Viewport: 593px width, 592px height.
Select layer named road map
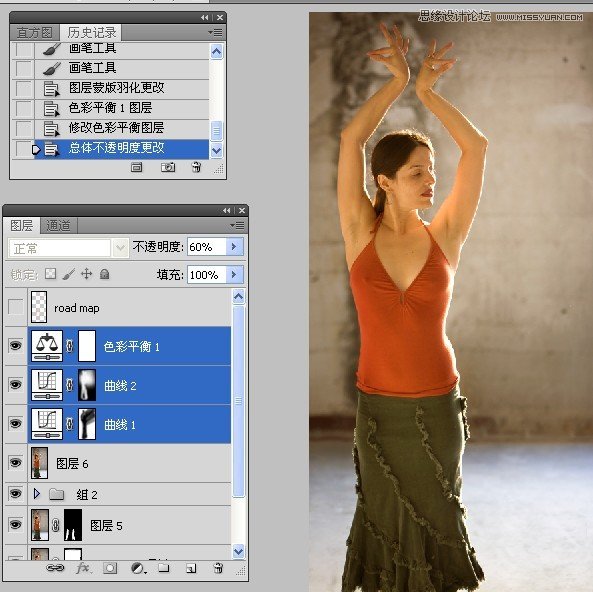click(77, 308)
